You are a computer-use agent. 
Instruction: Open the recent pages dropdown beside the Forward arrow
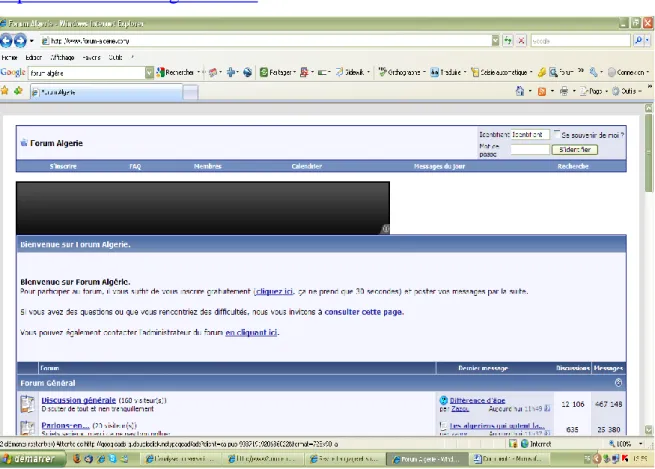click(31, 41)
